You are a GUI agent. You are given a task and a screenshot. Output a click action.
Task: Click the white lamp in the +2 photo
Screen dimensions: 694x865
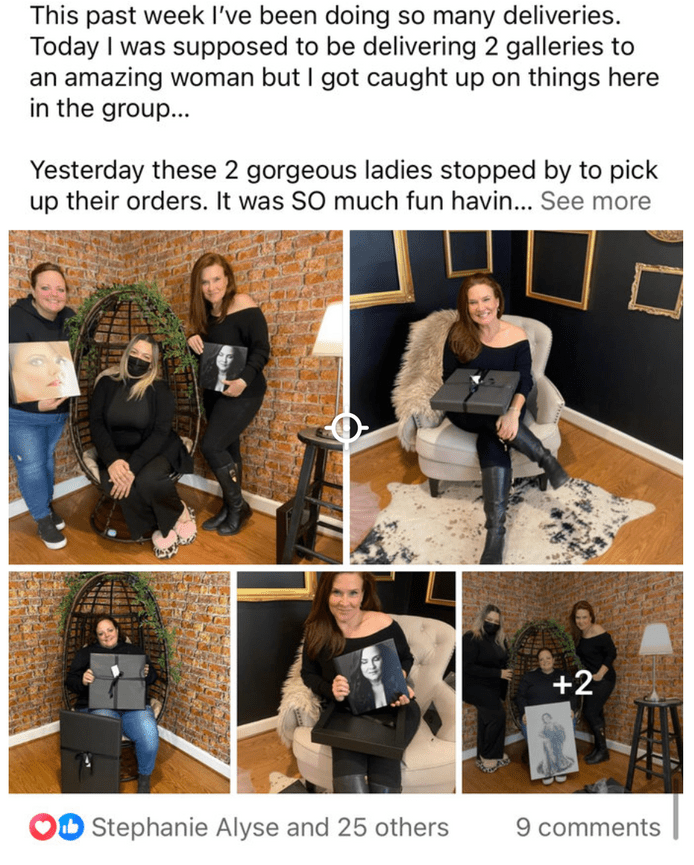(x=655, y=659)
